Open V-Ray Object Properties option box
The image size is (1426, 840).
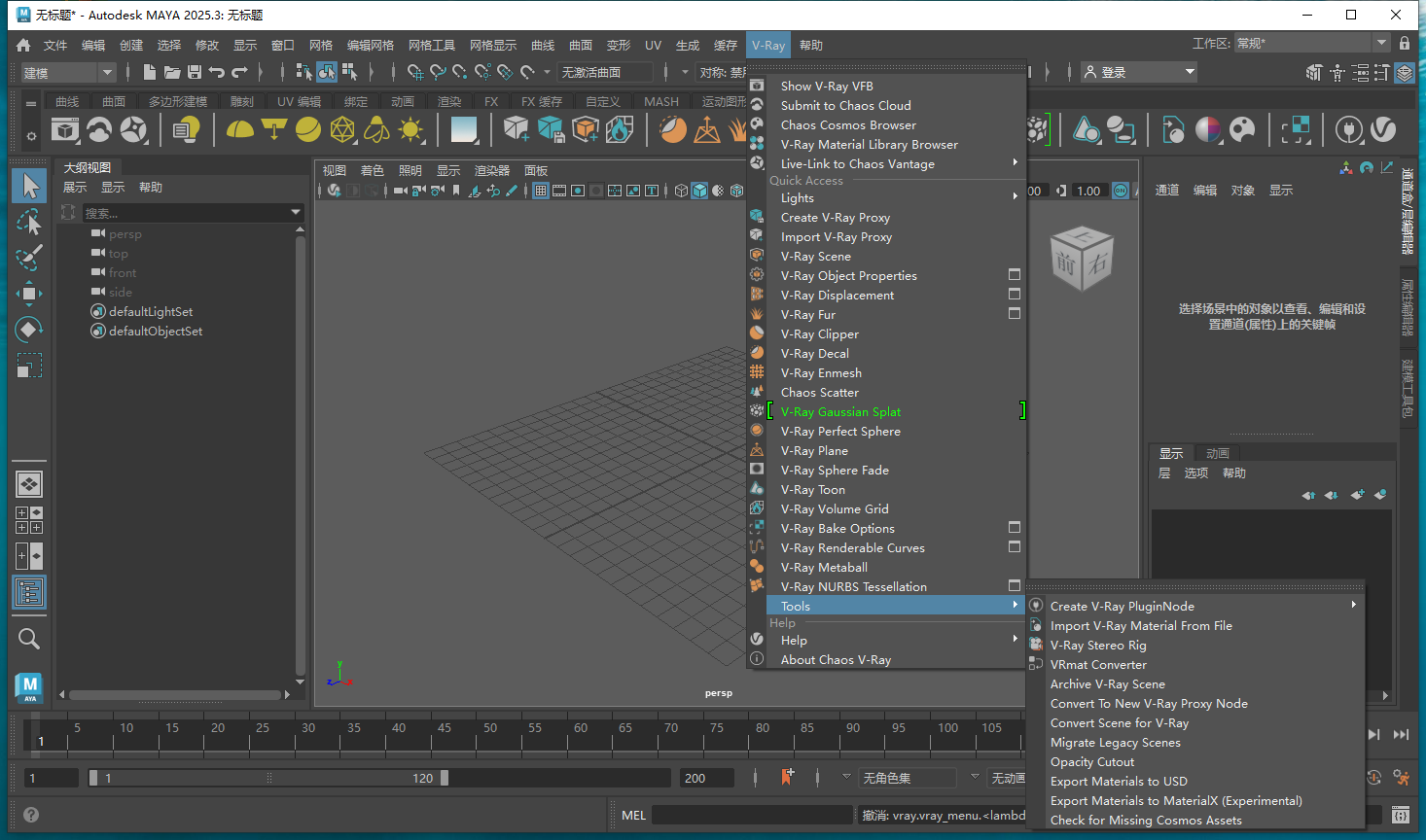(x=1015, y=275)
